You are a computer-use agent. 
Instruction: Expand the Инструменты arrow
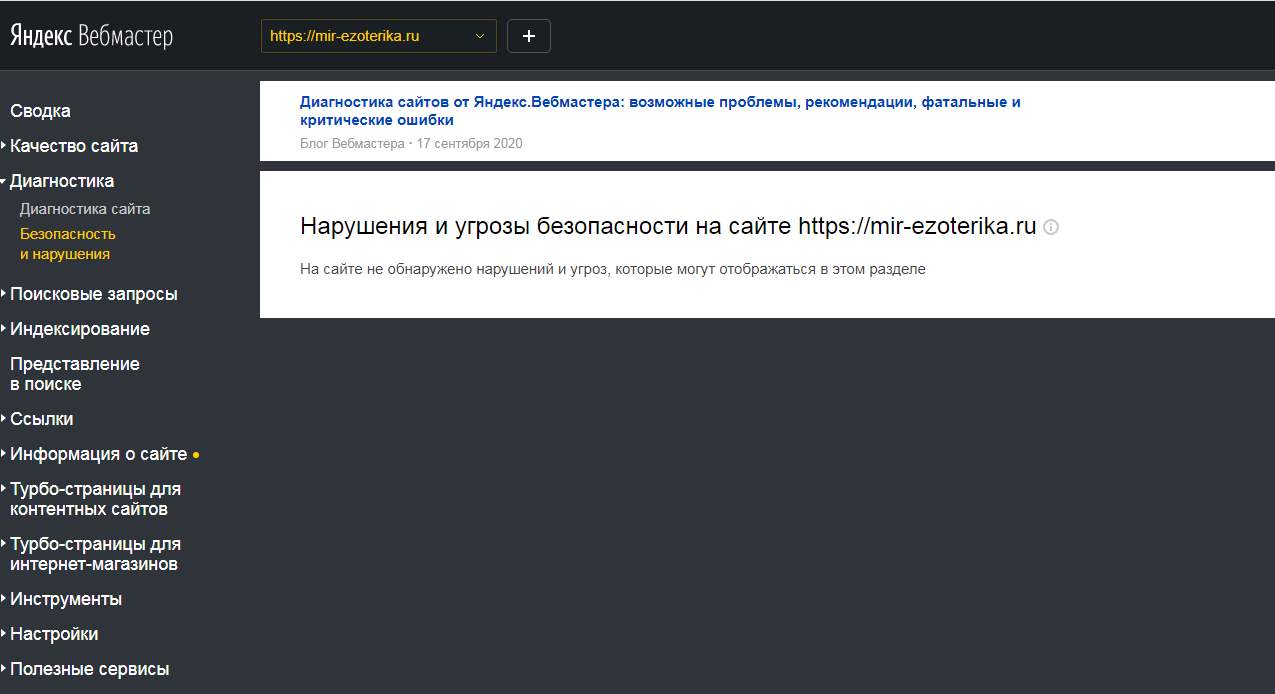pyautogui.click(x=4, y=599)
